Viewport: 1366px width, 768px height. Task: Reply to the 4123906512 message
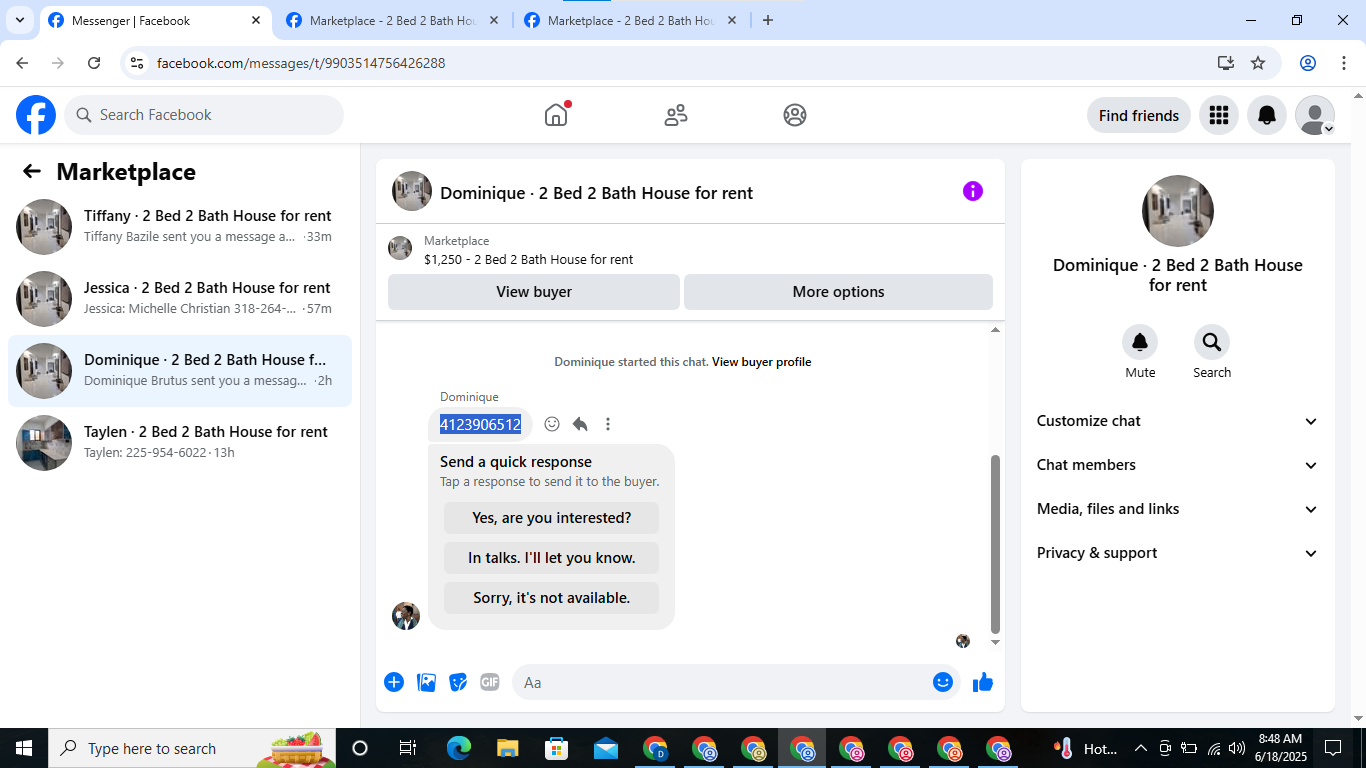[x=580, y=424]
